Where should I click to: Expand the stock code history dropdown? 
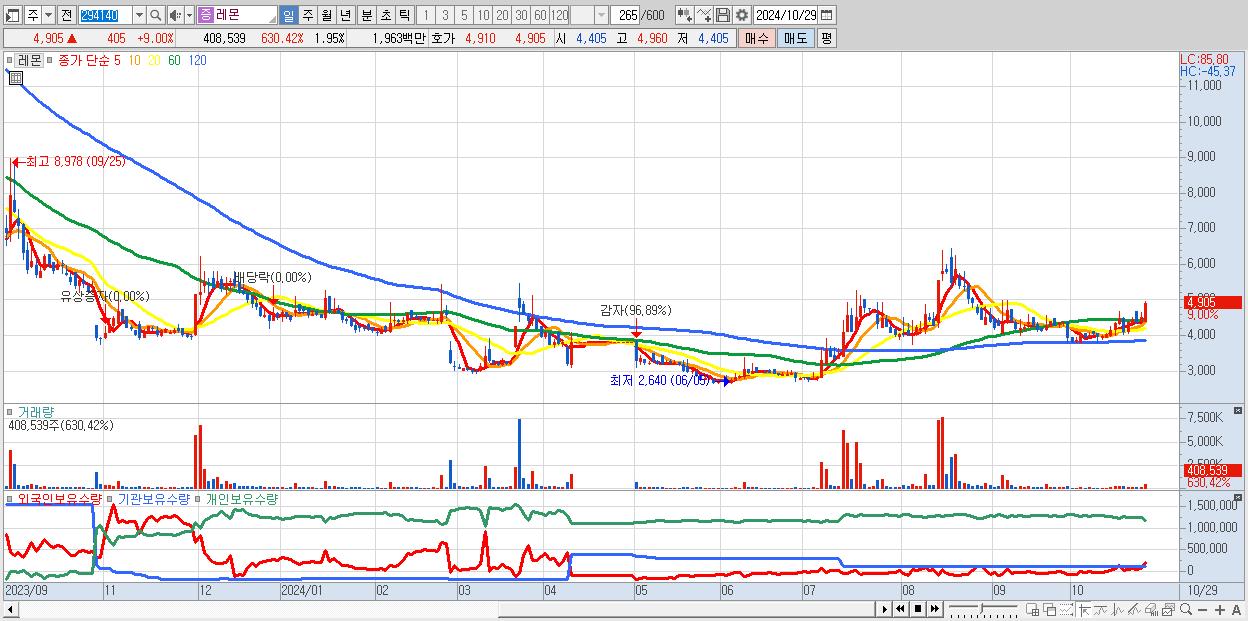139,15
